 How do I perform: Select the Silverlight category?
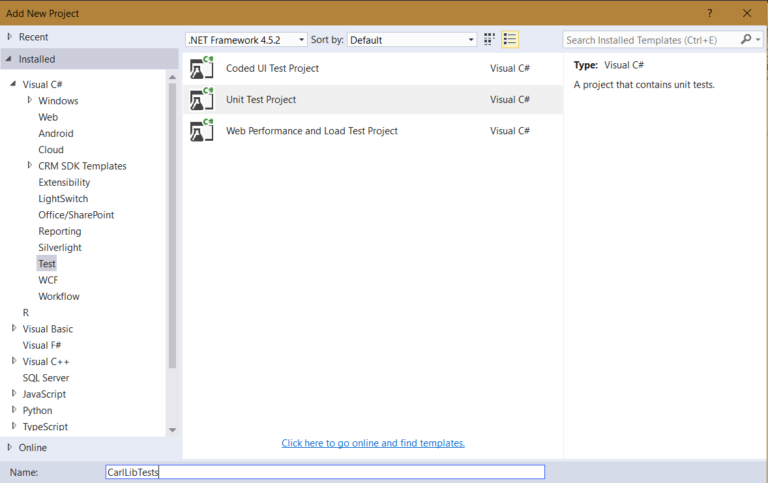[60, 247]
